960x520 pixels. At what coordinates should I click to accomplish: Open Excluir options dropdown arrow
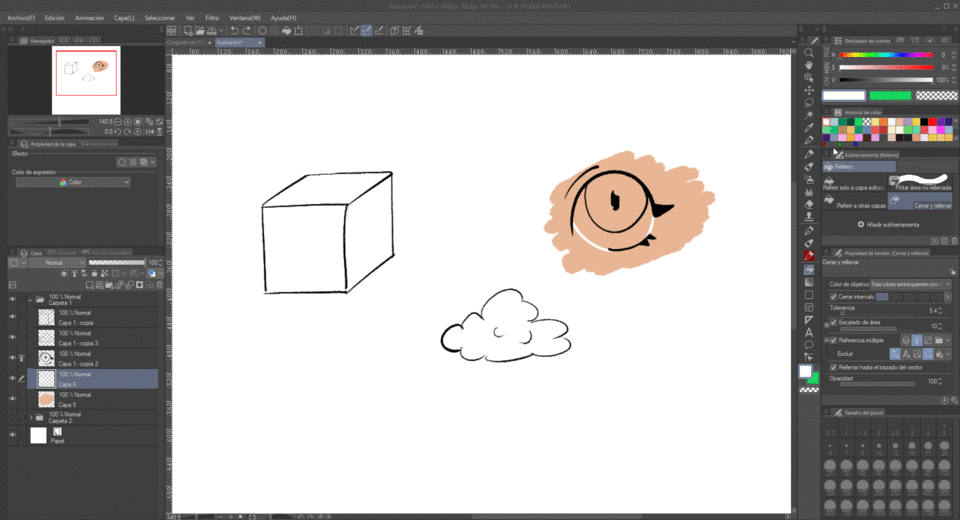[948, 354]
